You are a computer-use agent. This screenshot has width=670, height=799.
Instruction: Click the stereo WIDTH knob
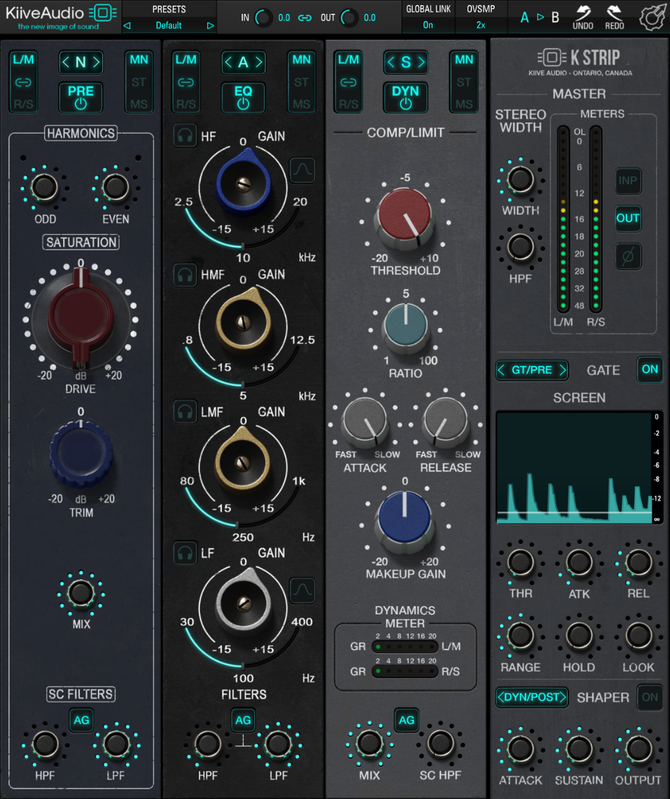[x=520, y=179]
